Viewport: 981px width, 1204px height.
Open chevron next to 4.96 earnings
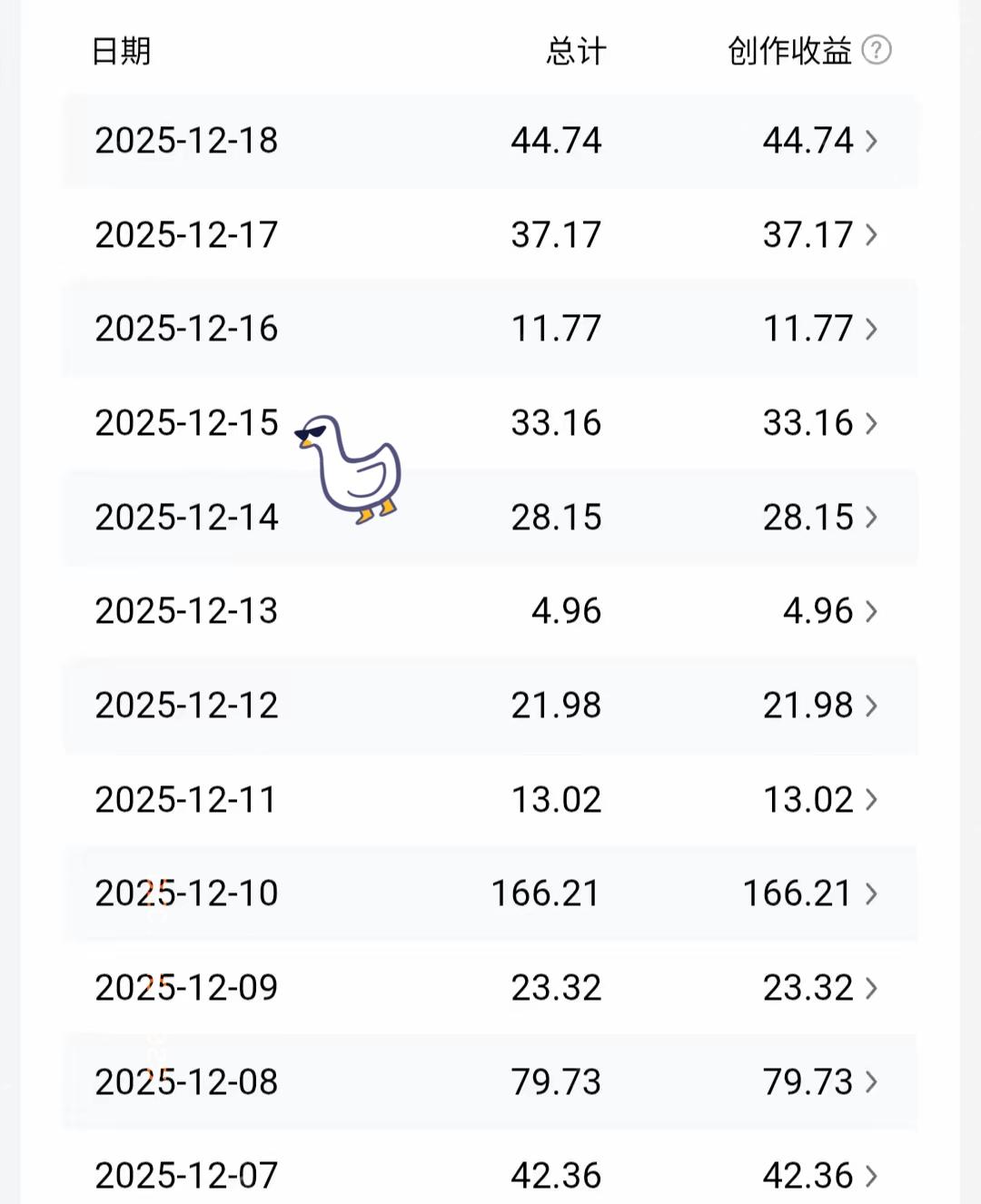click(x=871, y=611)
